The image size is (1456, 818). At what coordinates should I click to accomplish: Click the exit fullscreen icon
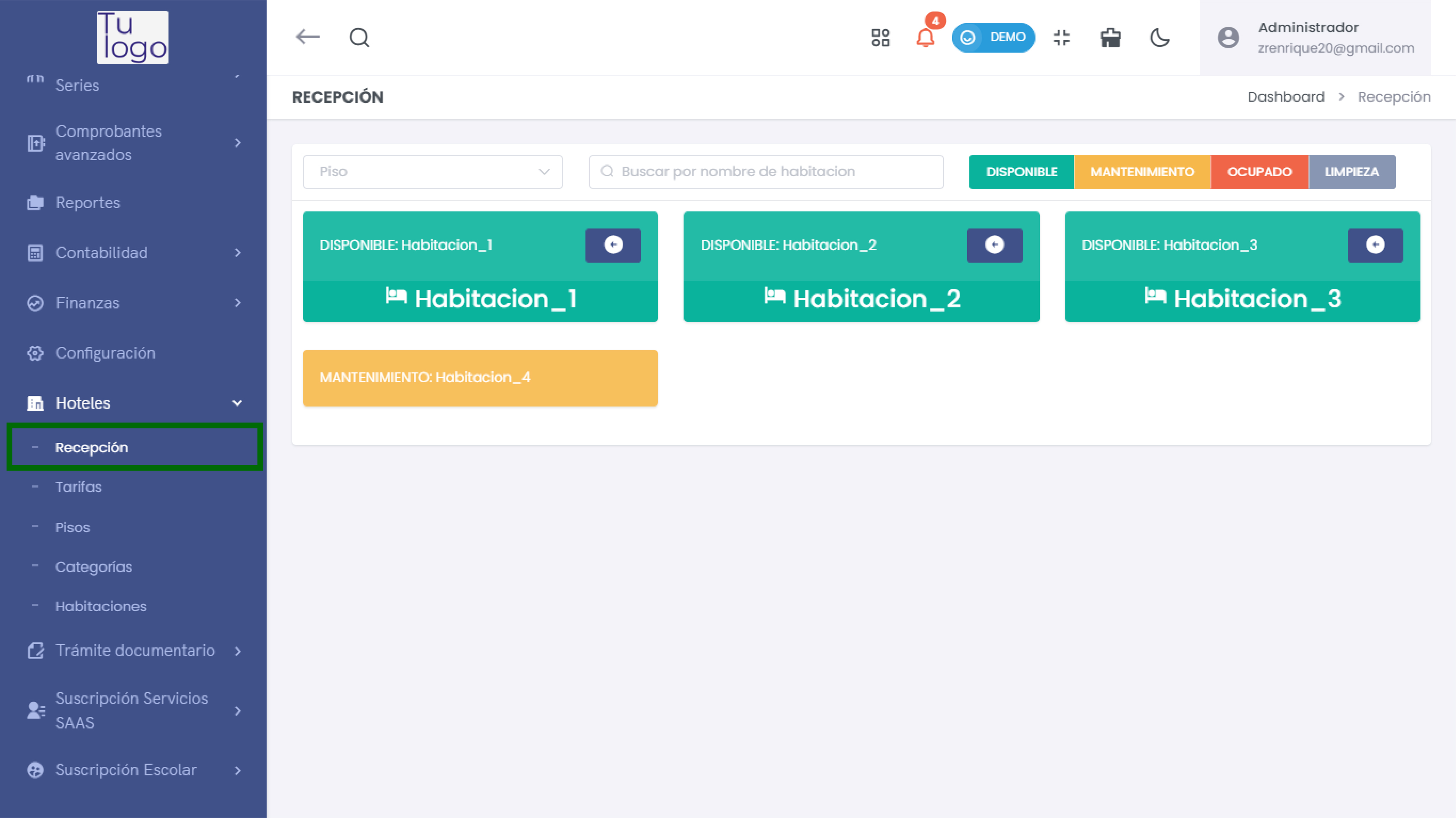pyautogui.click(x=1061, y=38)
